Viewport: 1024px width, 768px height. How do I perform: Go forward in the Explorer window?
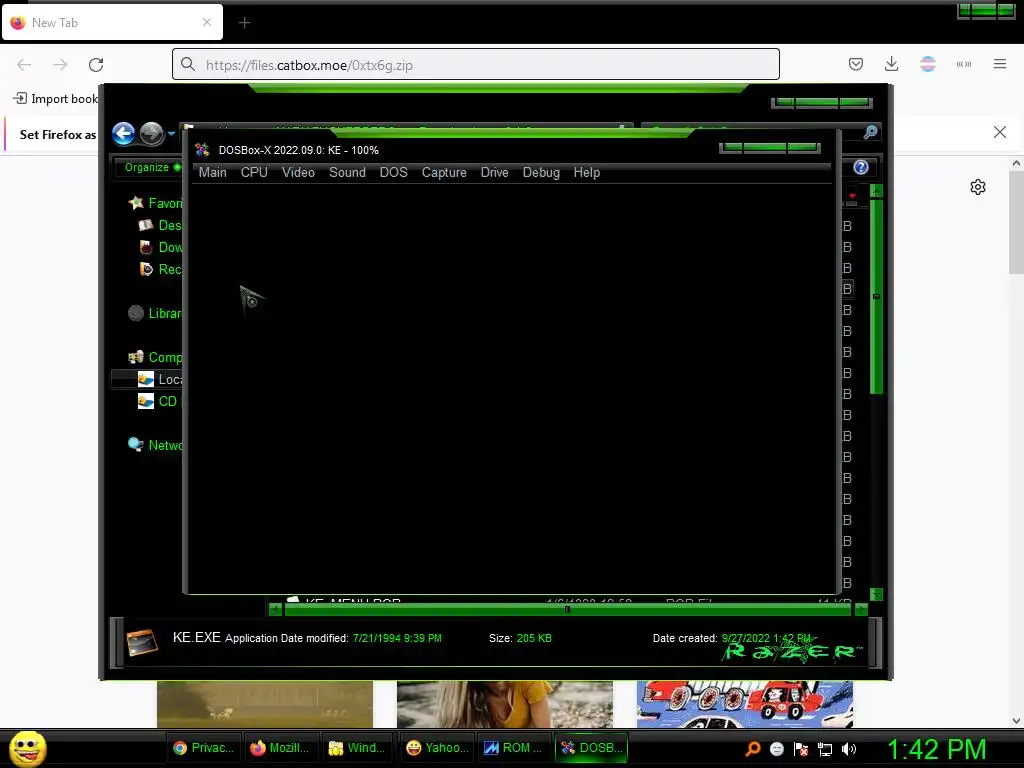pyautogui.click(x=152, y=133)
